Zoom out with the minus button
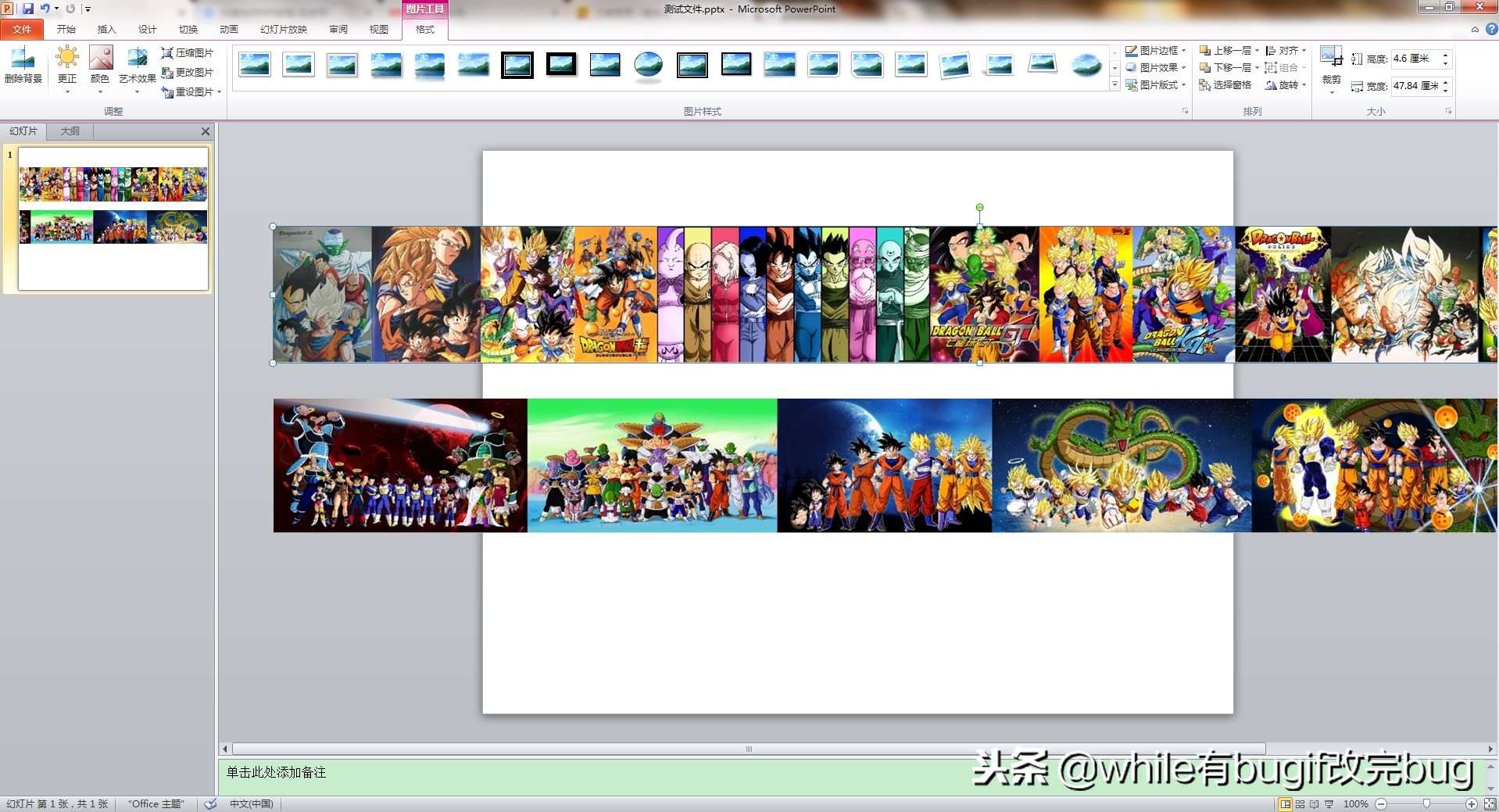 coord(1381,804)
